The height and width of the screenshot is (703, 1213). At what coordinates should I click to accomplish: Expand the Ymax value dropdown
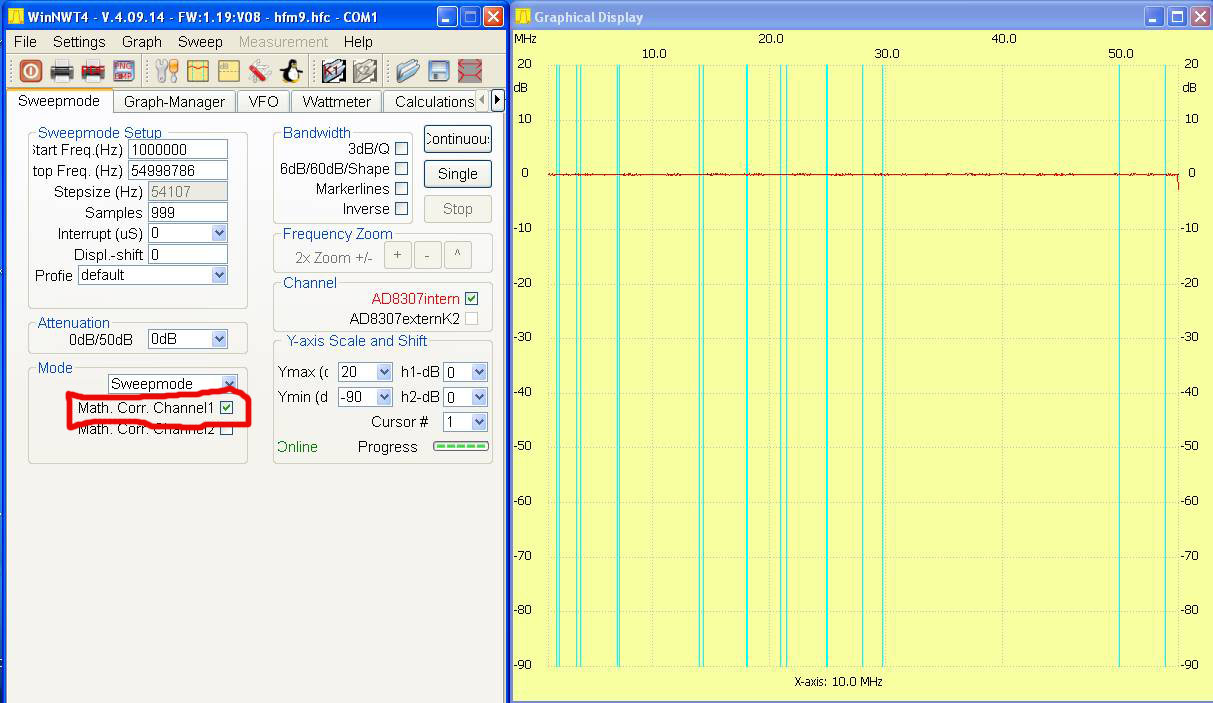pos(384,372)
